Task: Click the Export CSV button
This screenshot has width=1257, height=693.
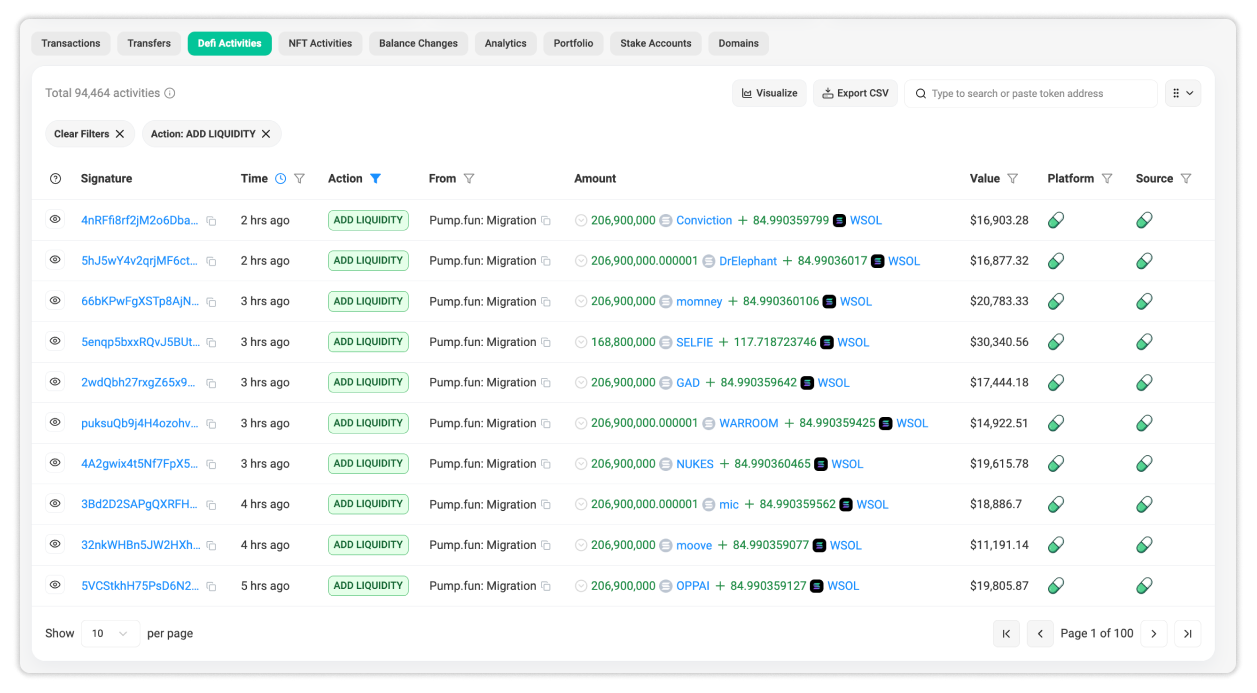Action: (x=855, y=93)
